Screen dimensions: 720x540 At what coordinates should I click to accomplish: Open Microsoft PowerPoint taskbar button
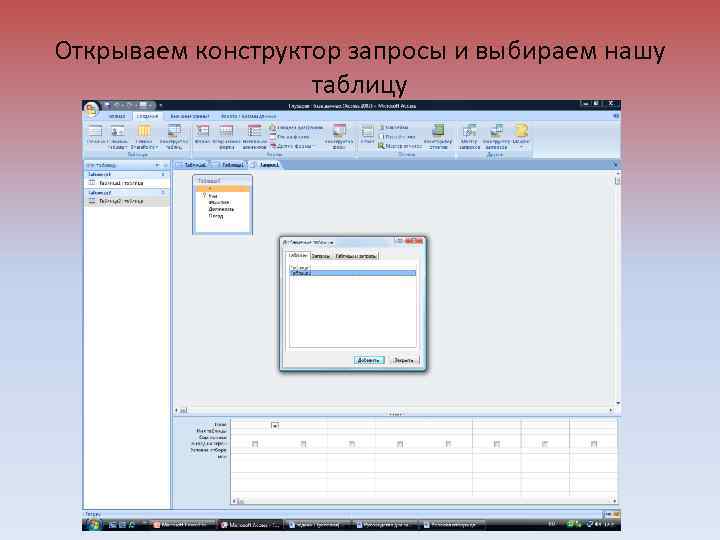pyautogui.click(x=184, y=524)
